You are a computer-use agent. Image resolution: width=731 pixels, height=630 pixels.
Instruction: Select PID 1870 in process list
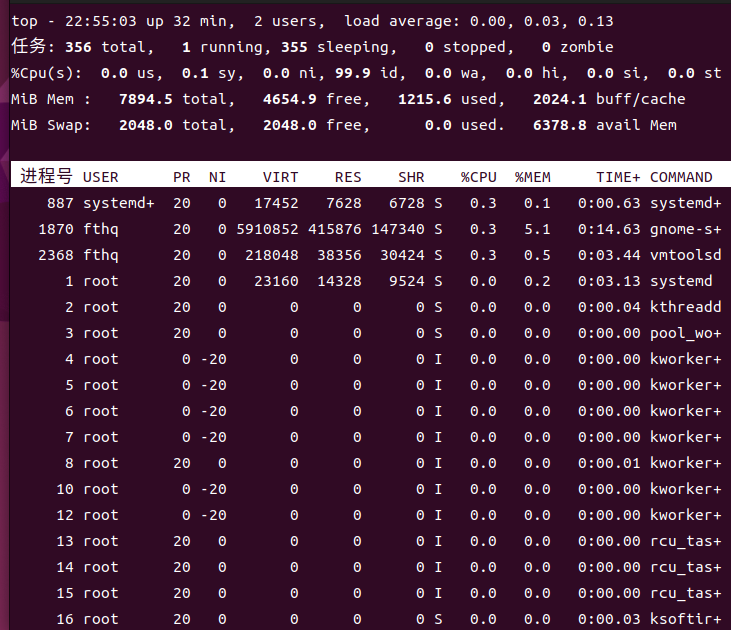point(55,229)
